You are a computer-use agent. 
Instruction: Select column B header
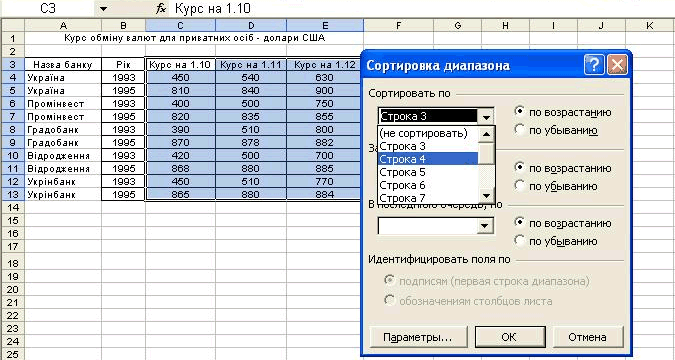[x=123, y=25]
